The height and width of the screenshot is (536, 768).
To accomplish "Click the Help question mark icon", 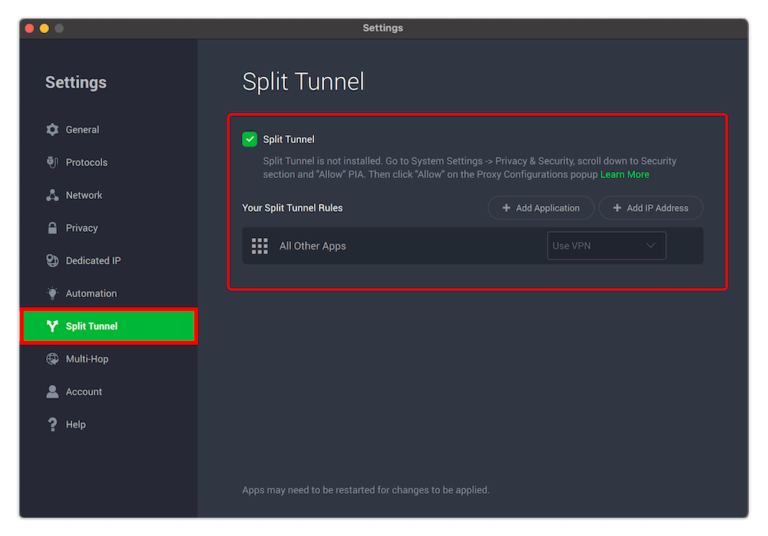I will tap(52, 424).
